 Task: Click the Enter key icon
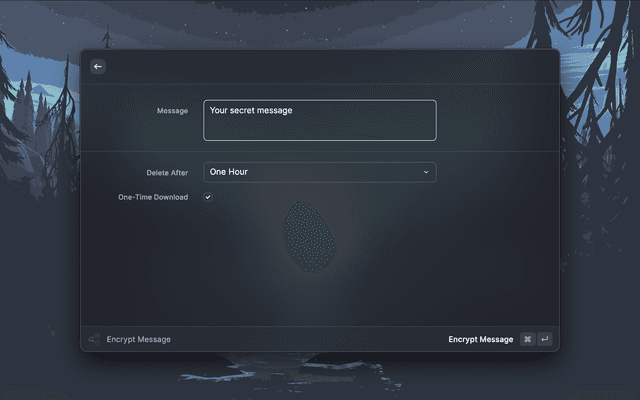coord(544,339)
